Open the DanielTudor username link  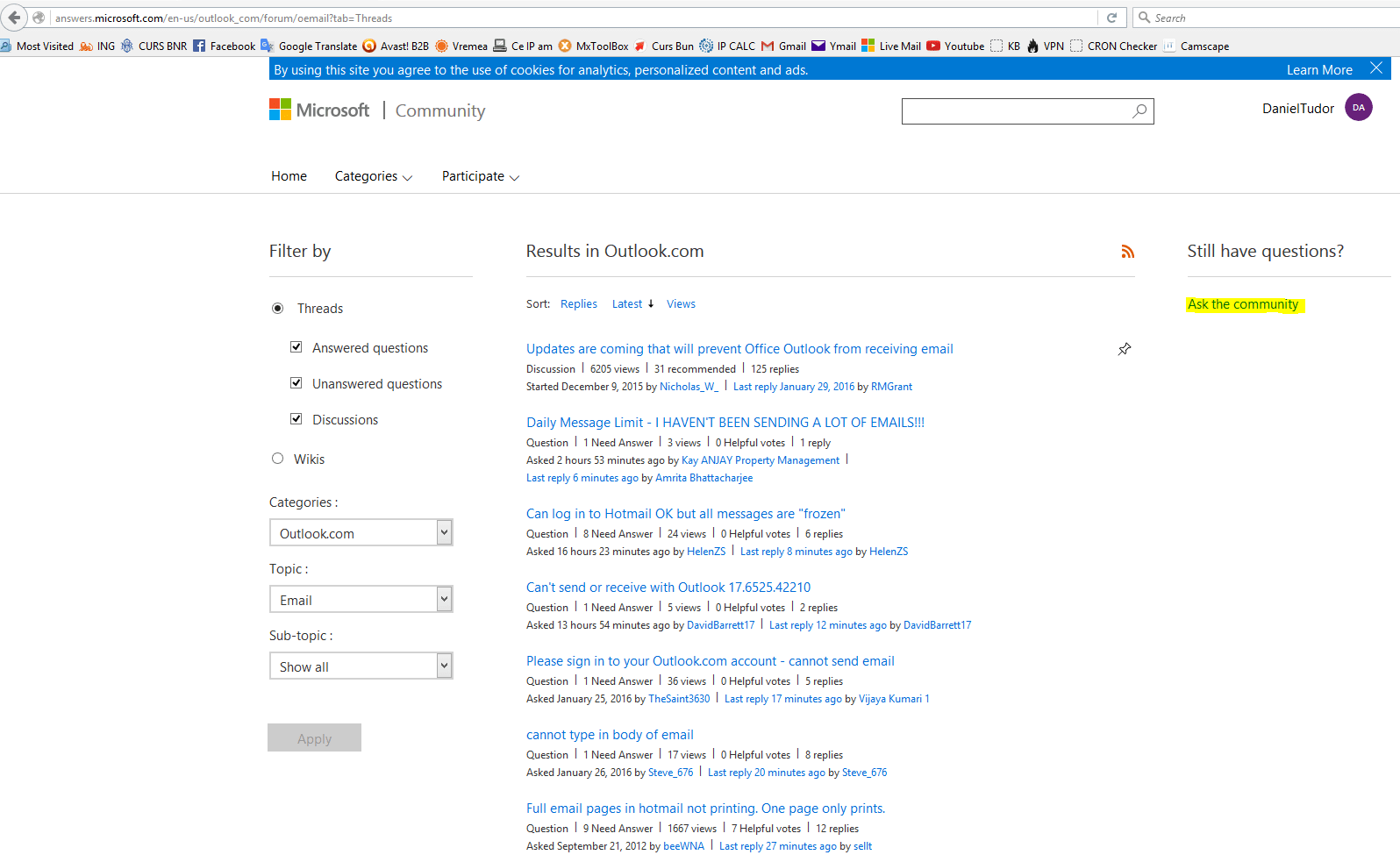(x=1298, y=109)
